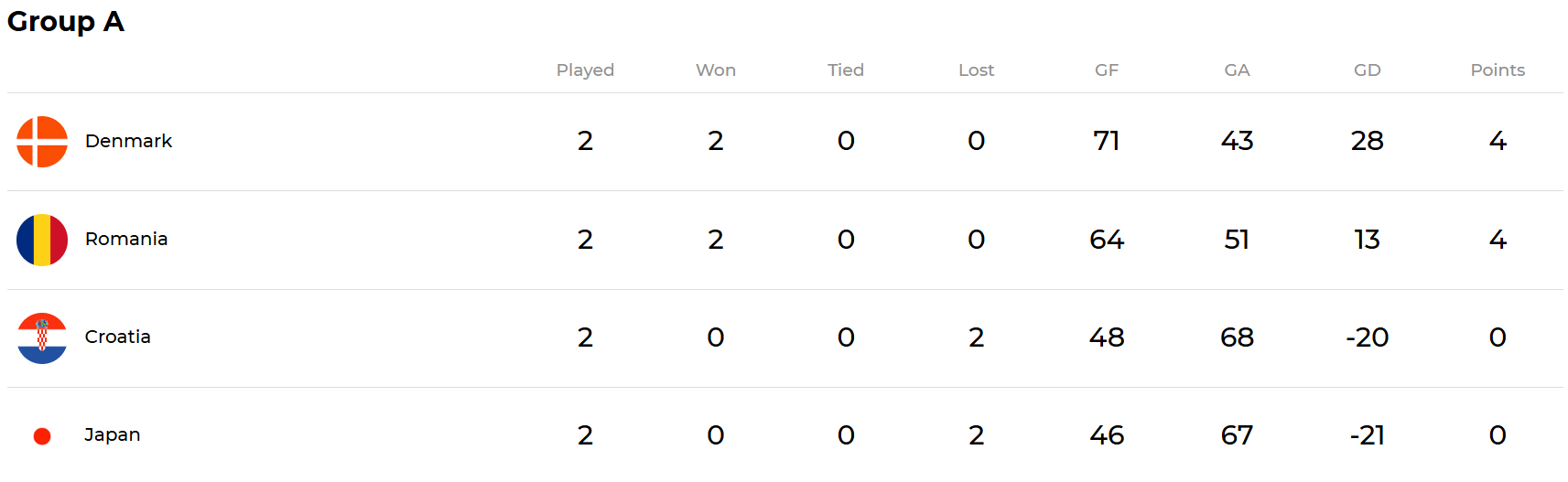The height and width of the screenshot is (482, 1568).
Task: Click the GD column header
Action: [x=1368, y=70]
